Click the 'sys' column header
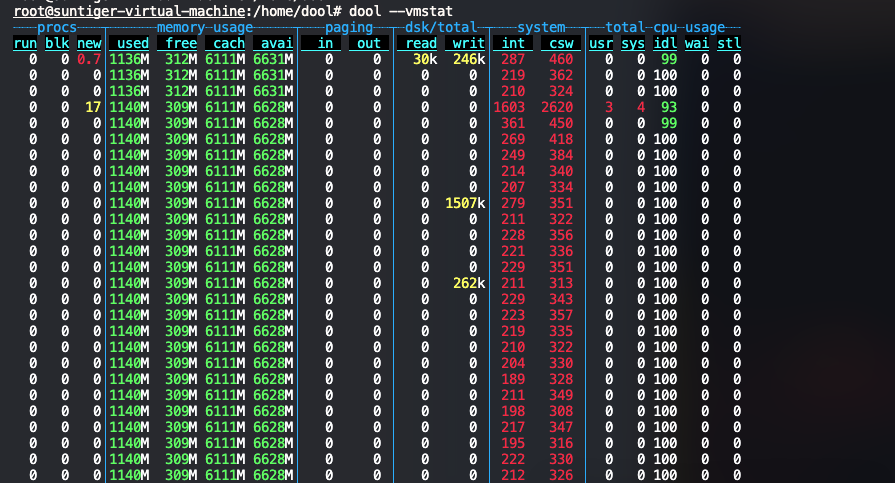This screenshot has height=483, width=895. tap(633, 43)
